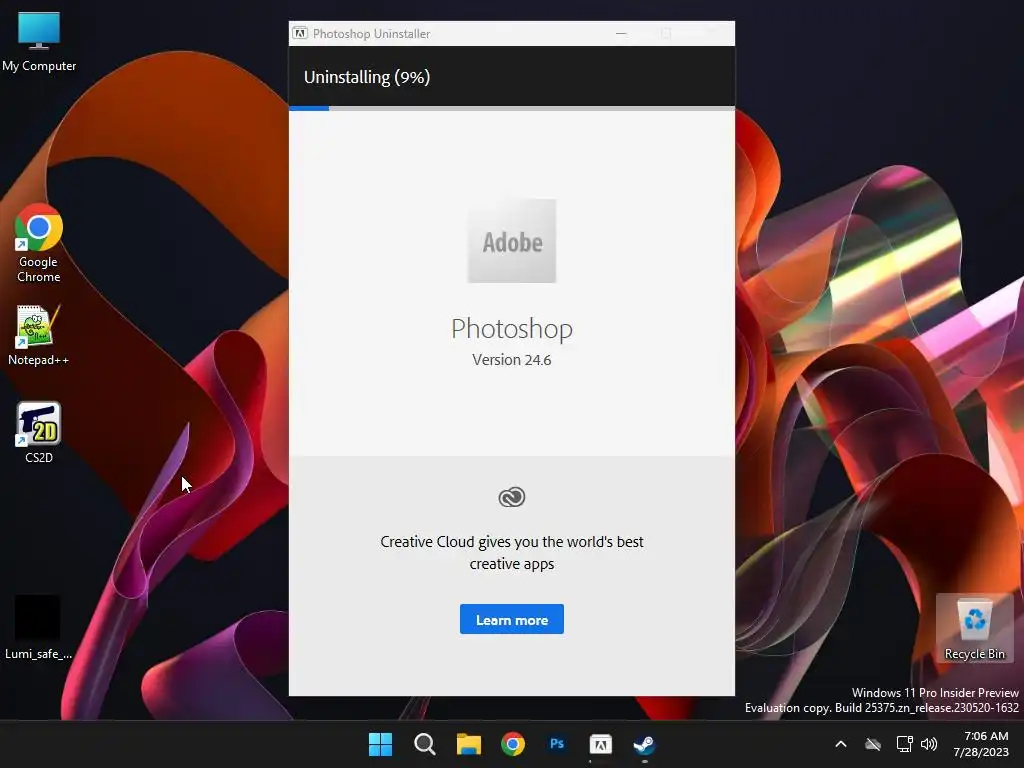Show hidden tray icons chevron

[x=841, y=744]
